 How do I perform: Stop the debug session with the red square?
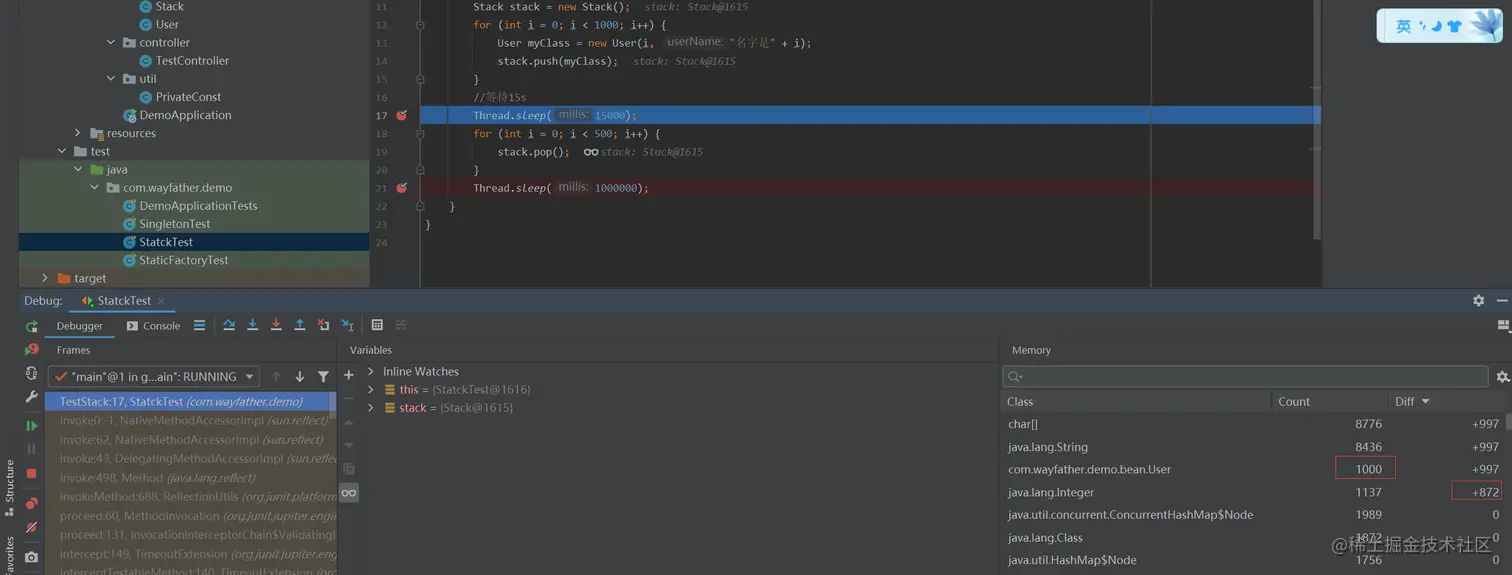[x=32, y=473]
